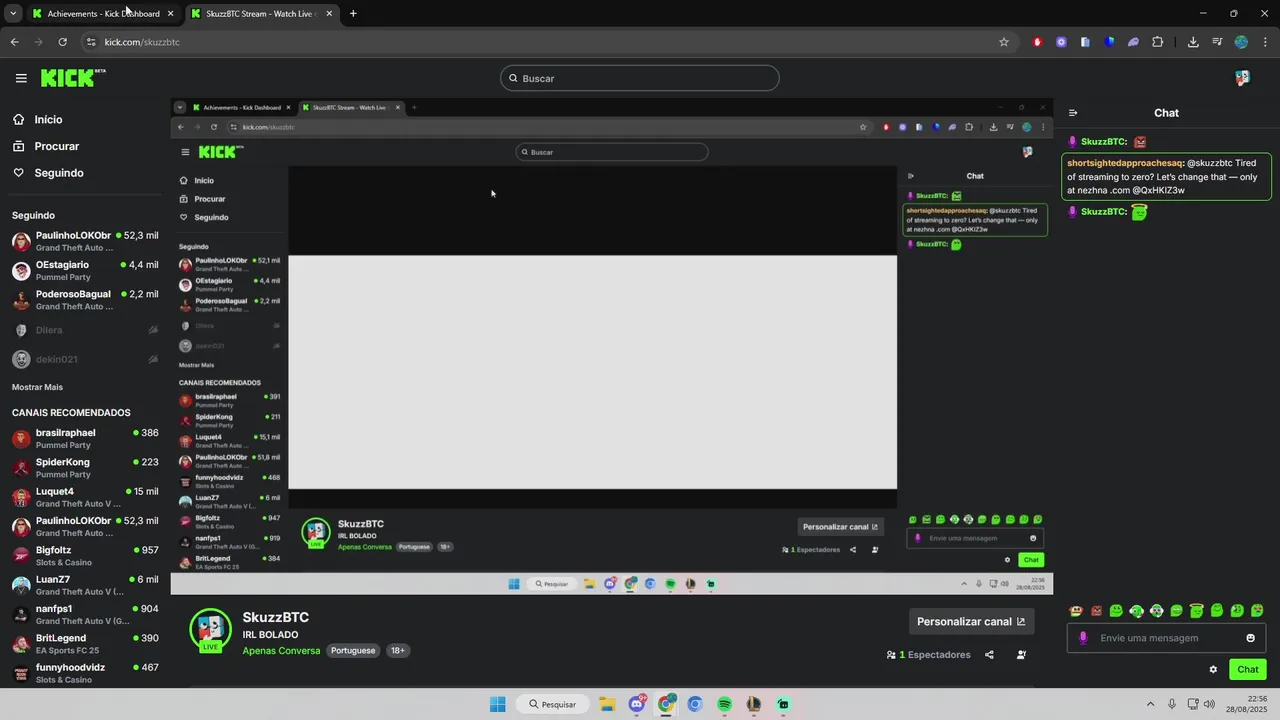Open Spotify from the real bottom Windows taskbar

[x=724, y=704]
